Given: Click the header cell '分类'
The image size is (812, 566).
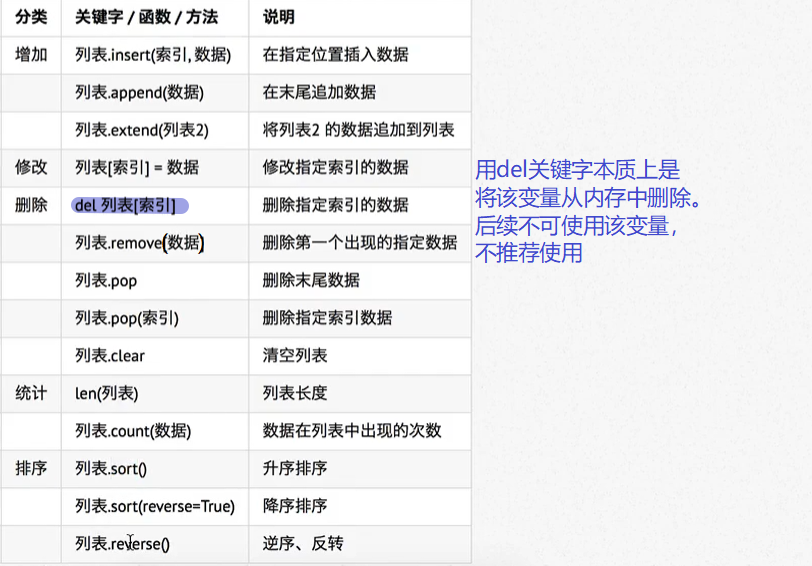Looking at the screenshot, I should pos(31,17).
